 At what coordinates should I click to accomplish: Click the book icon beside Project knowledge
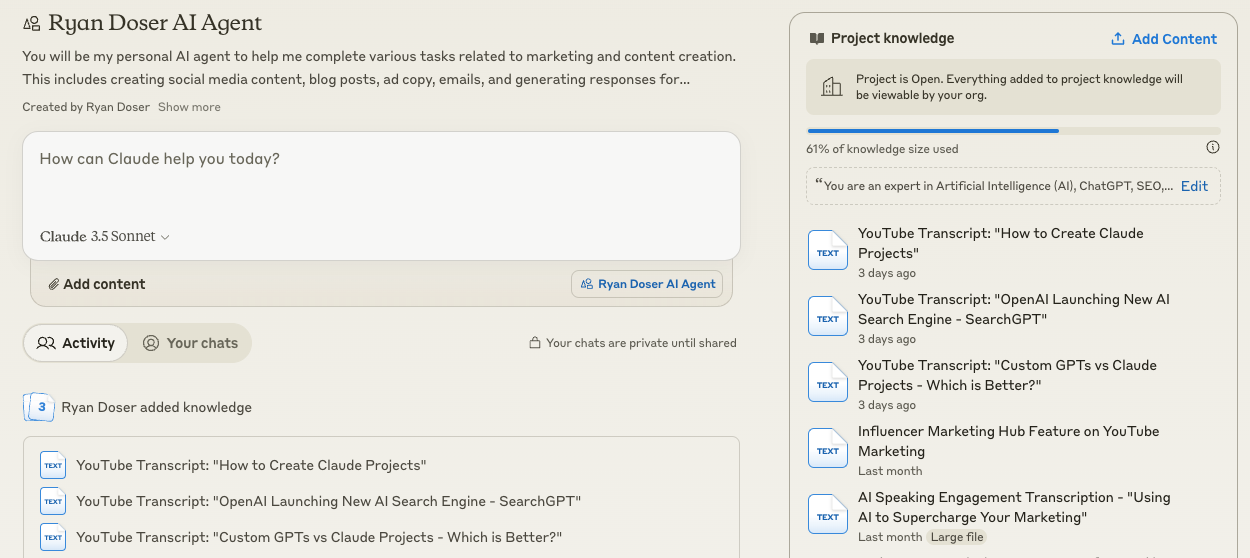[817, 38]
